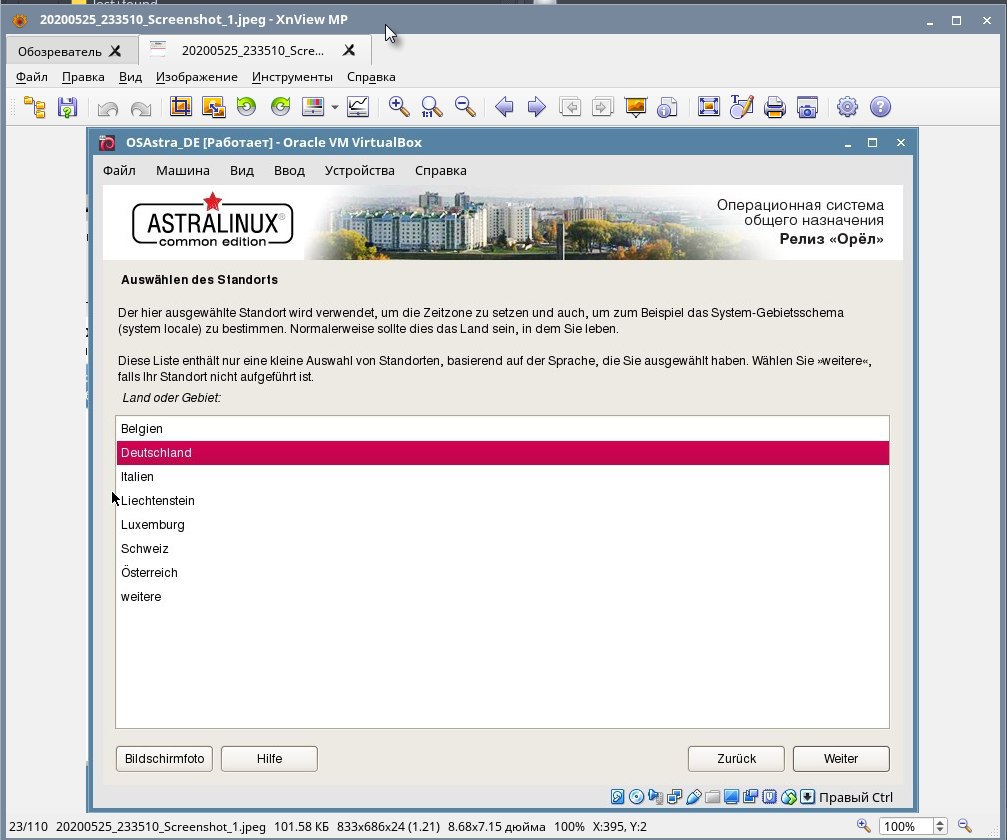Viewport: 1007px width, 840px height.
Task: Select the highlighted Deutschland row
Action: 502,453
